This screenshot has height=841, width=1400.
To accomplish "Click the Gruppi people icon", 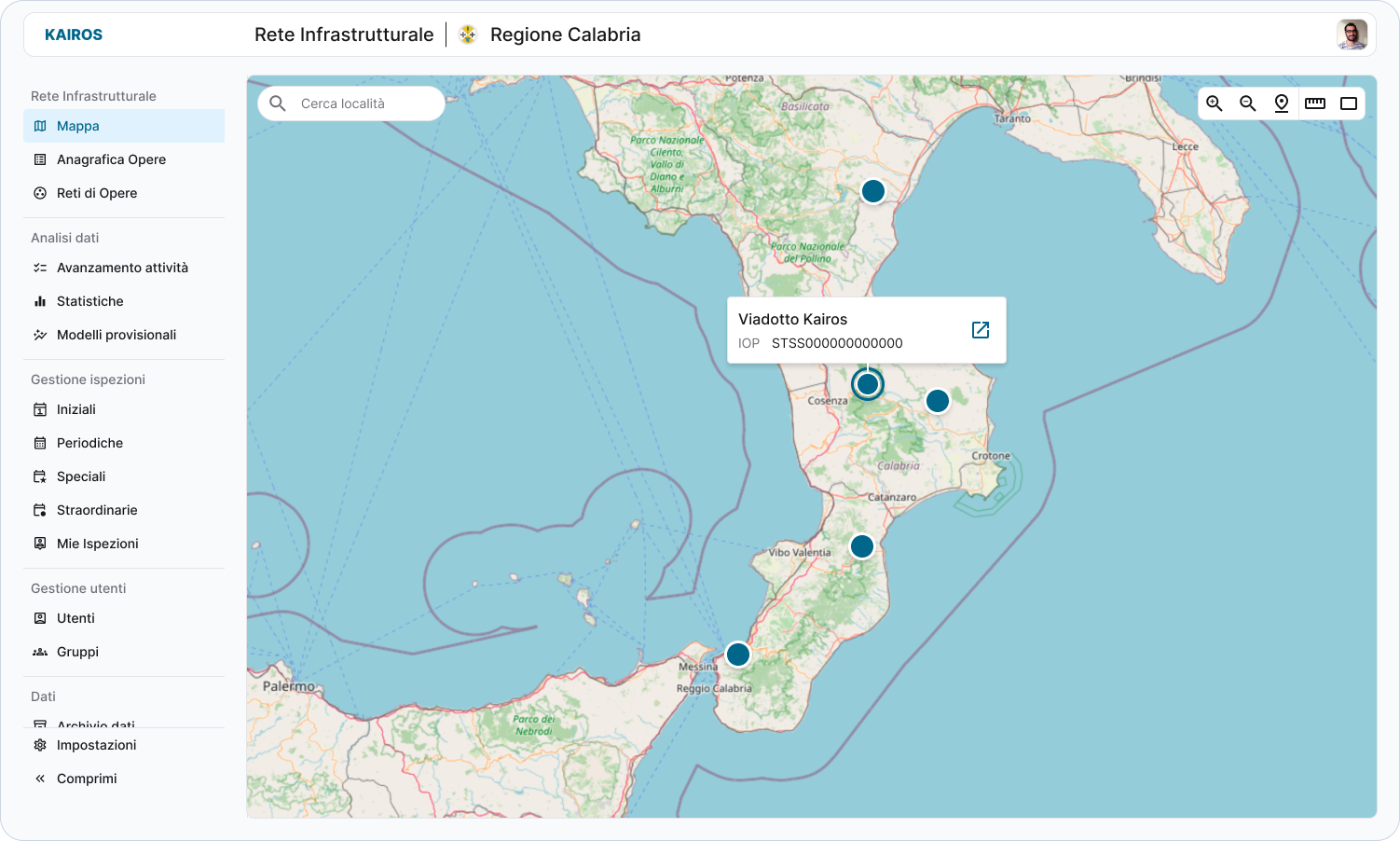I will coord(40,652).
